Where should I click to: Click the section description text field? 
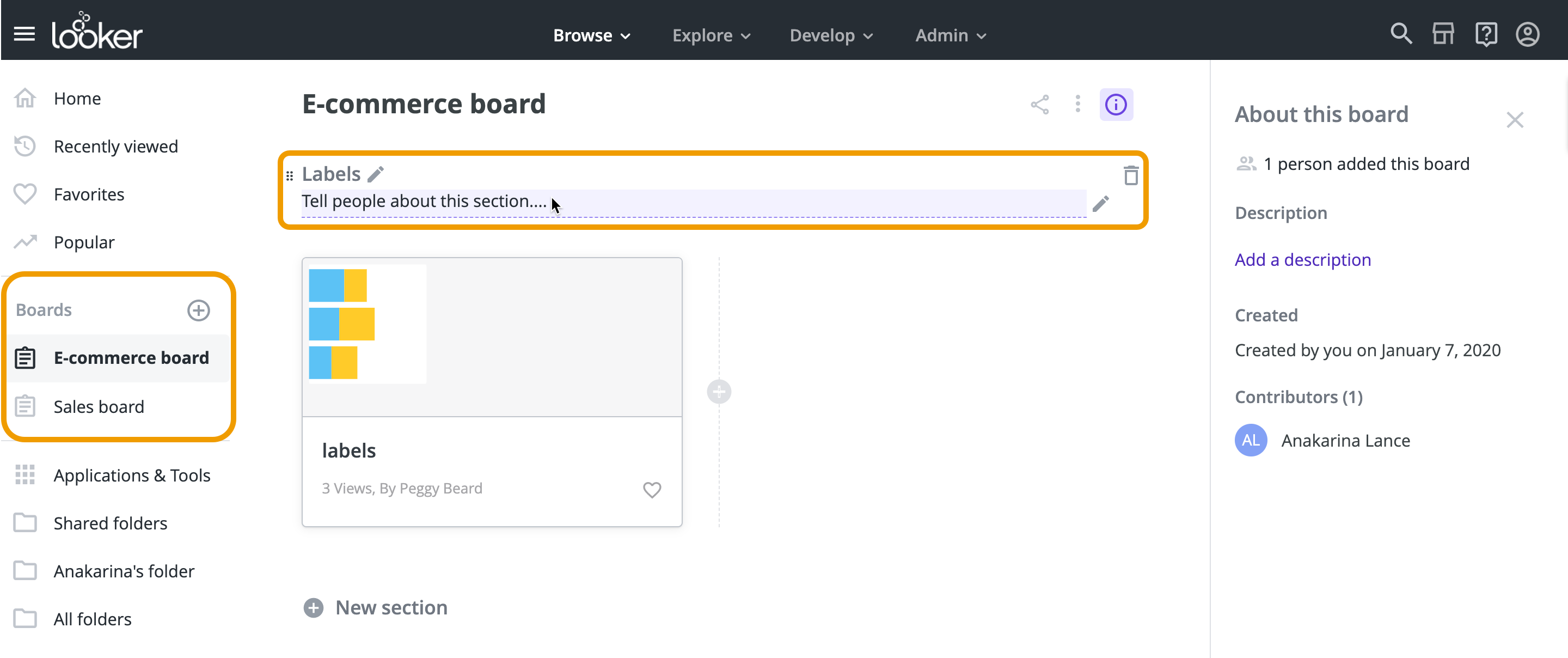point(693,202)
